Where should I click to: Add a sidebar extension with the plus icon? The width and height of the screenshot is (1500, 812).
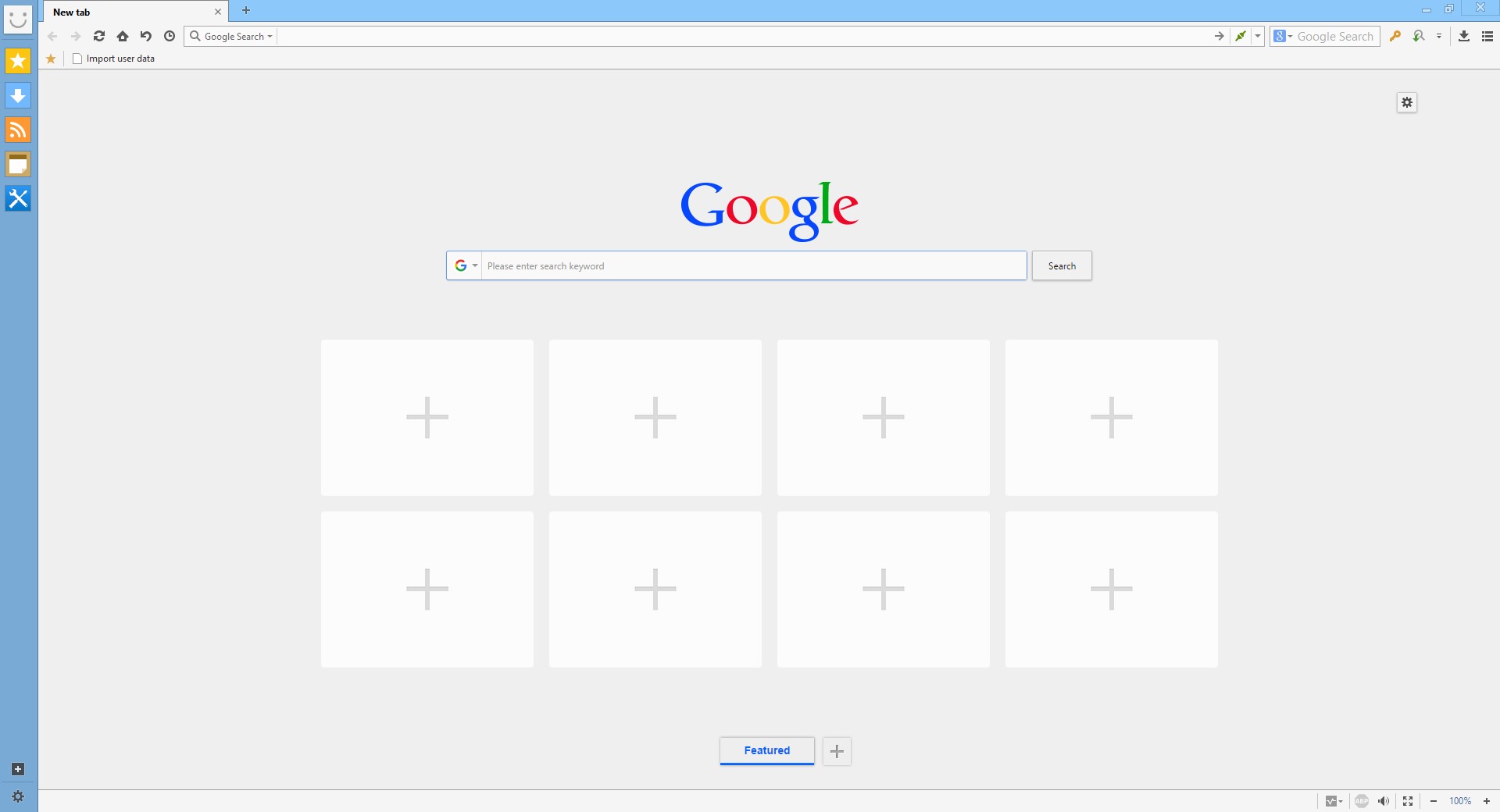coord(18,769)
